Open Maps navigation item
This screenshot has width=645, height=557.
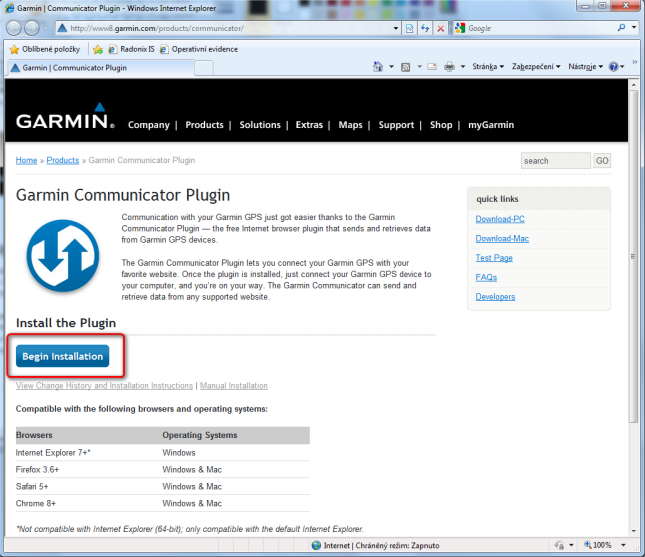pyautogui.click(x=350, y=125)
